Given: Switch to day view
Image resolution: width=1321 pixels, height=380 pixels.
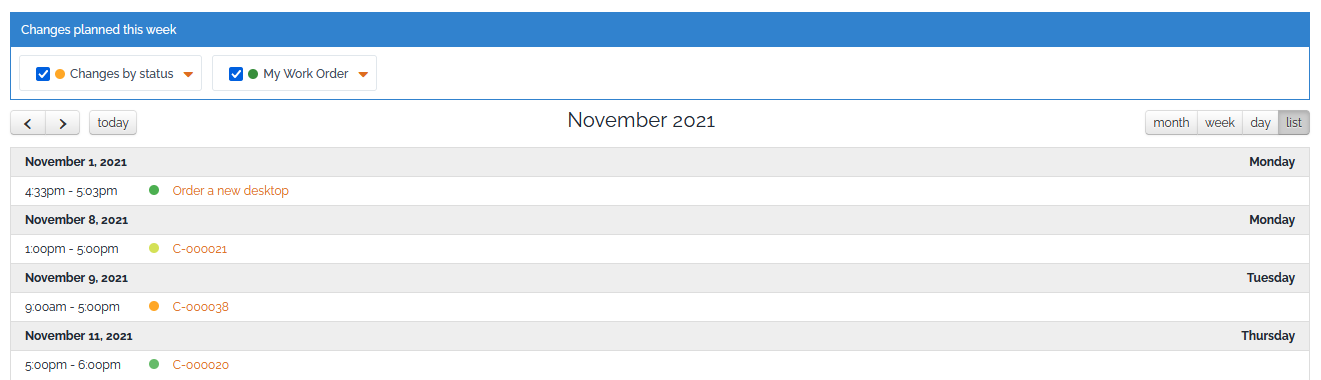Looking at the screenshot, I should click(x=1260, y=123).
